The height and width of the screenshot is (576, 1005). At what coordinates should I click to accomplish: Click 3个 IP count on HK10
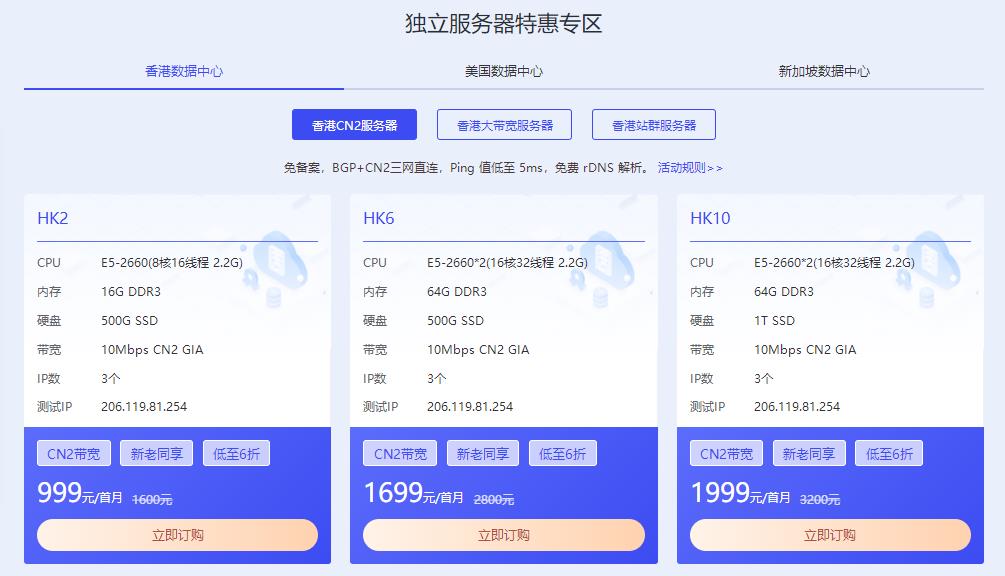(763, 379)
